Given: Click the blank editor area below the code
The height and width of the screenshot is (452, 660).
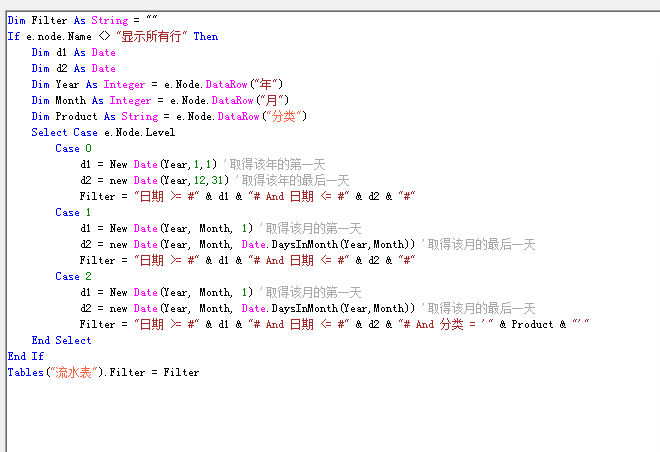Looking at the screenshot, I should coord(333,415).
